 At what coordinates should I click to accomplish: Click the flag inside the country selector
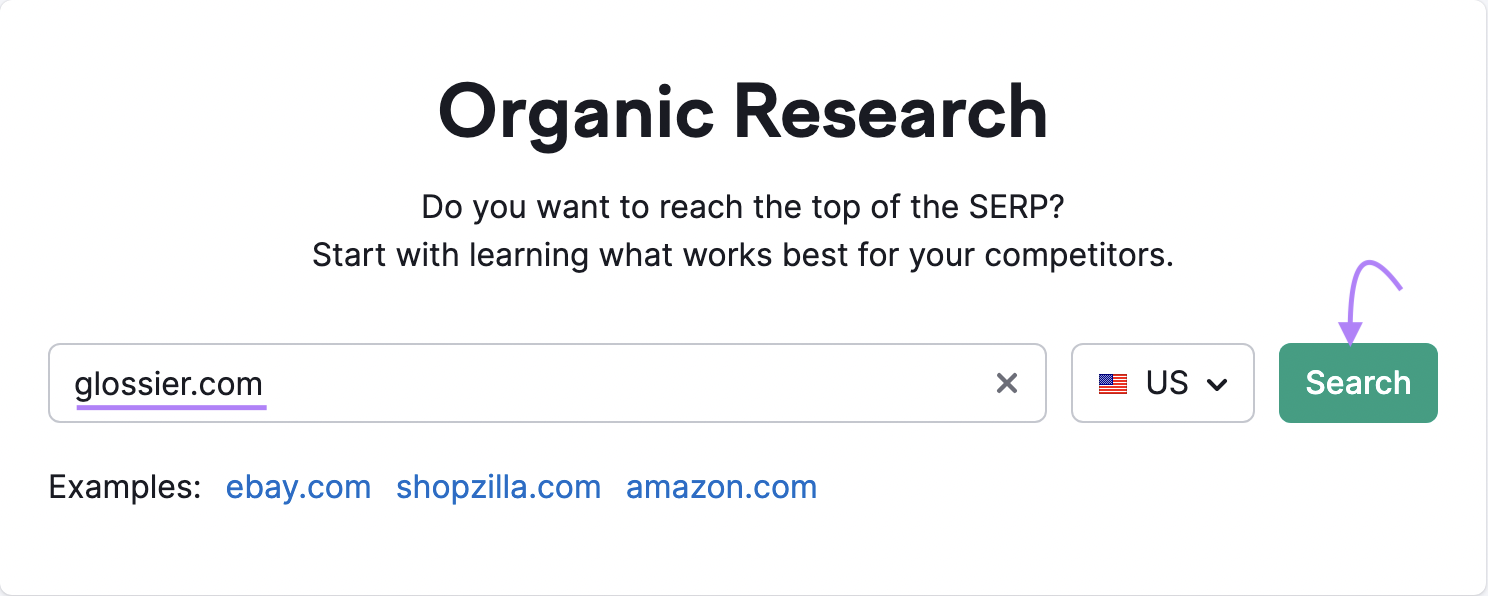1113,383
